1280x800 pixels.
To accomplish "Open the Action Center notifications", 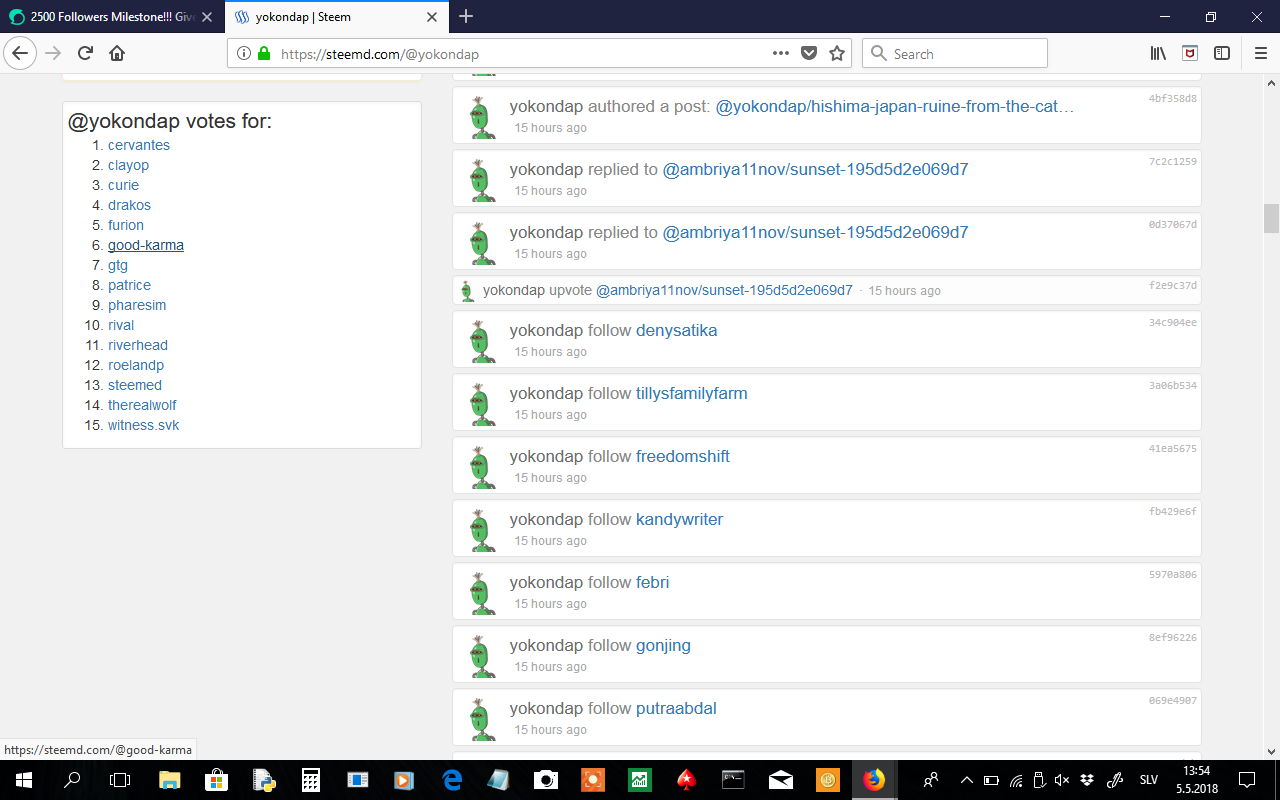I will [1247, 779].
